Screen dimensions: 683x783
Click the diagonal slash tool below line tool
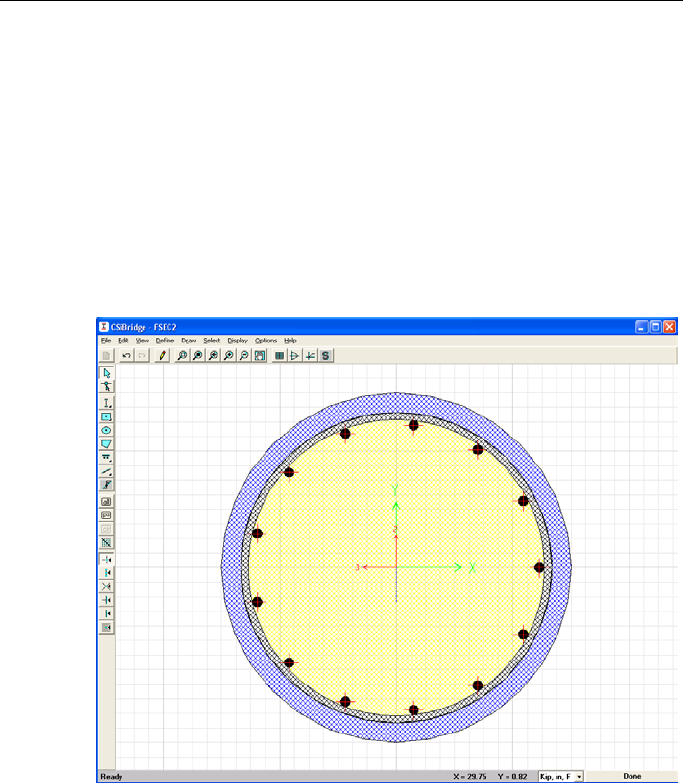coord(106,484)
